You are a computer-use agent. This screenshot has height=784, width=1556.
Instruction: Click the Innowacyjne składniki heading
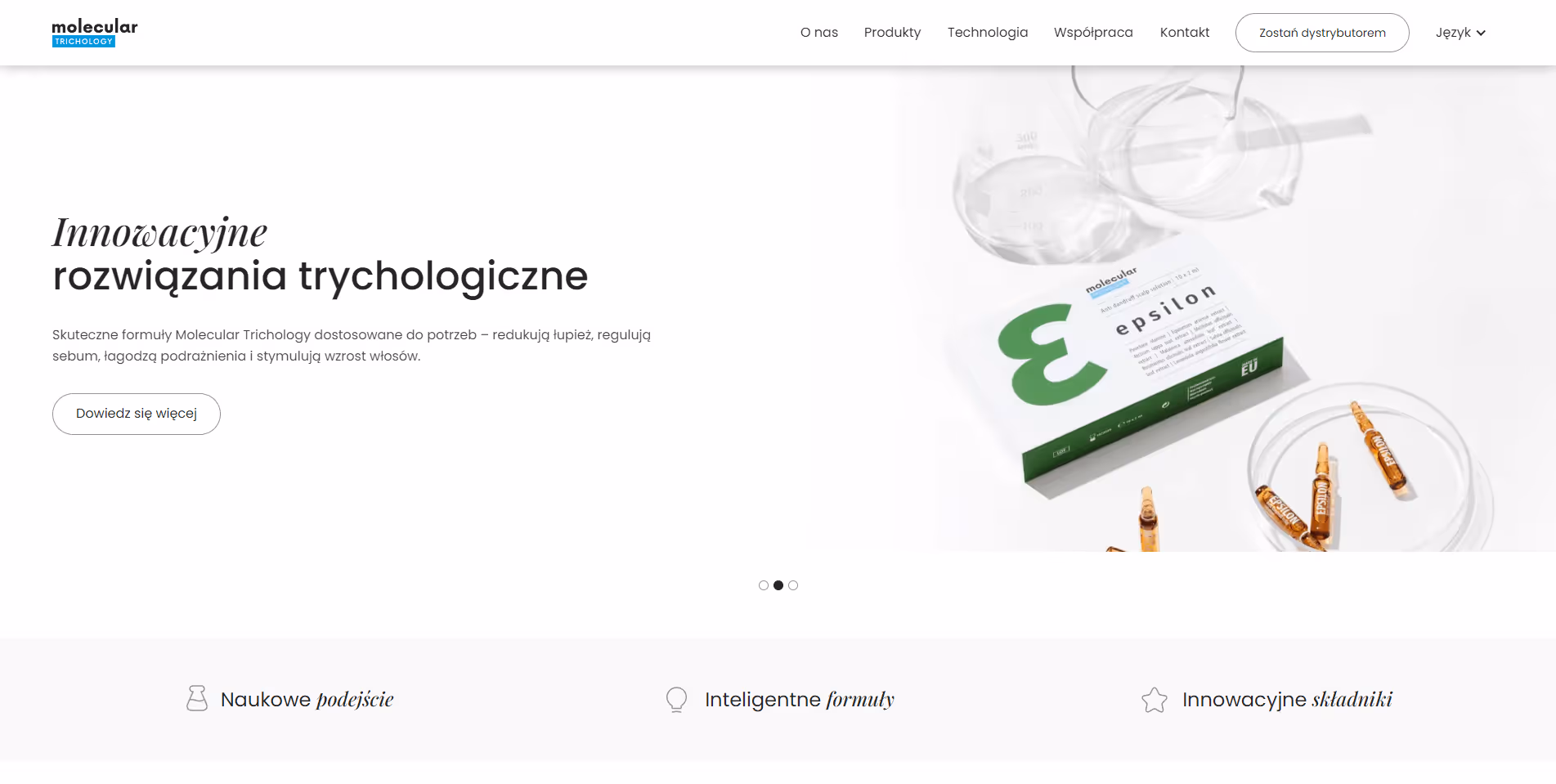click(x=1288, y=700)
